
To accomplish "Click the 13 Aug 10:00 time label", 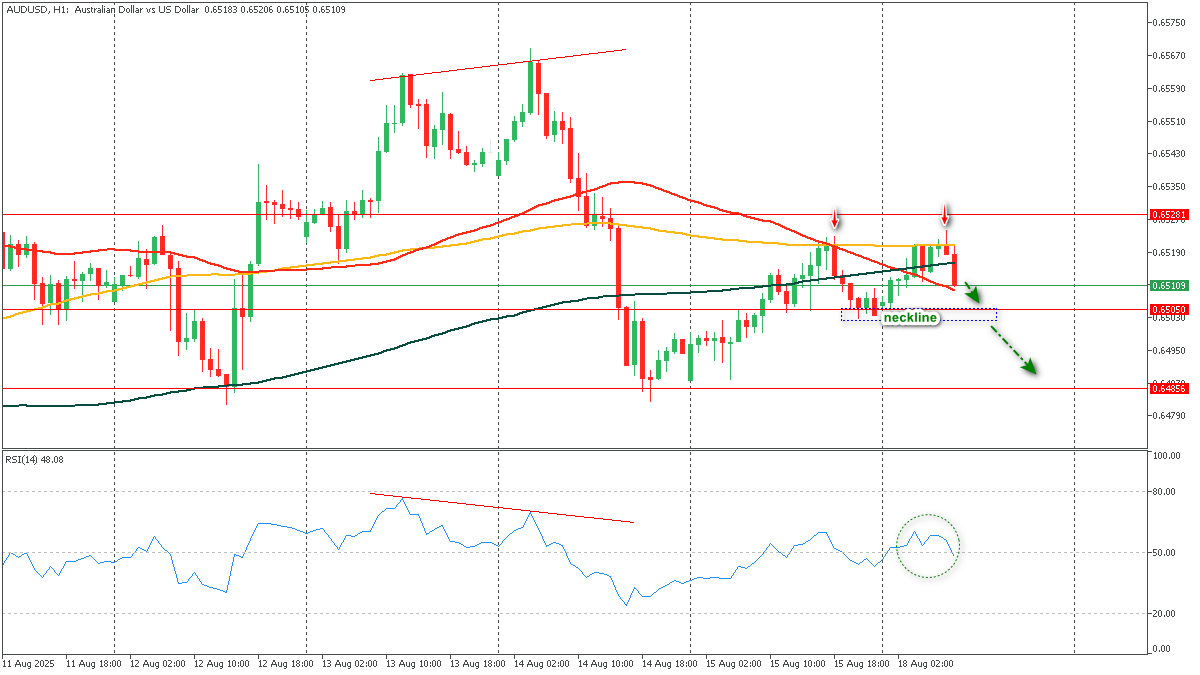I will pyautogui.click(x=415, y=662).
